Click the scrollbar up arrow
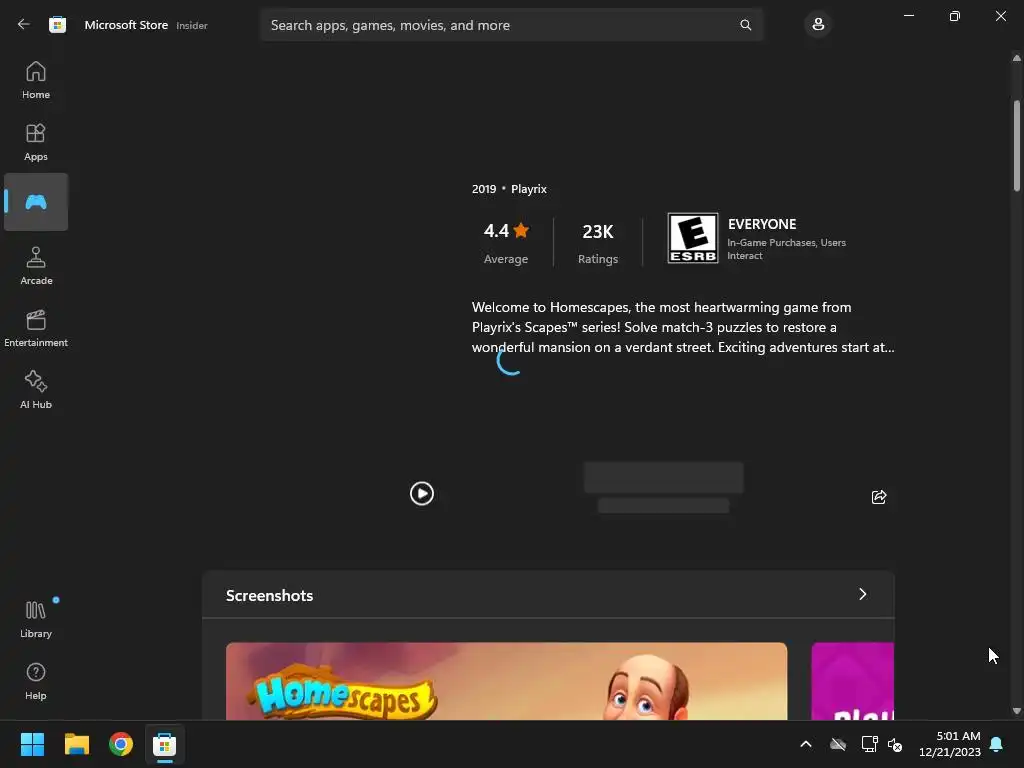The height and width of the screenshot is (768, 1024). pyautogui.click(x=1016, y=58)
